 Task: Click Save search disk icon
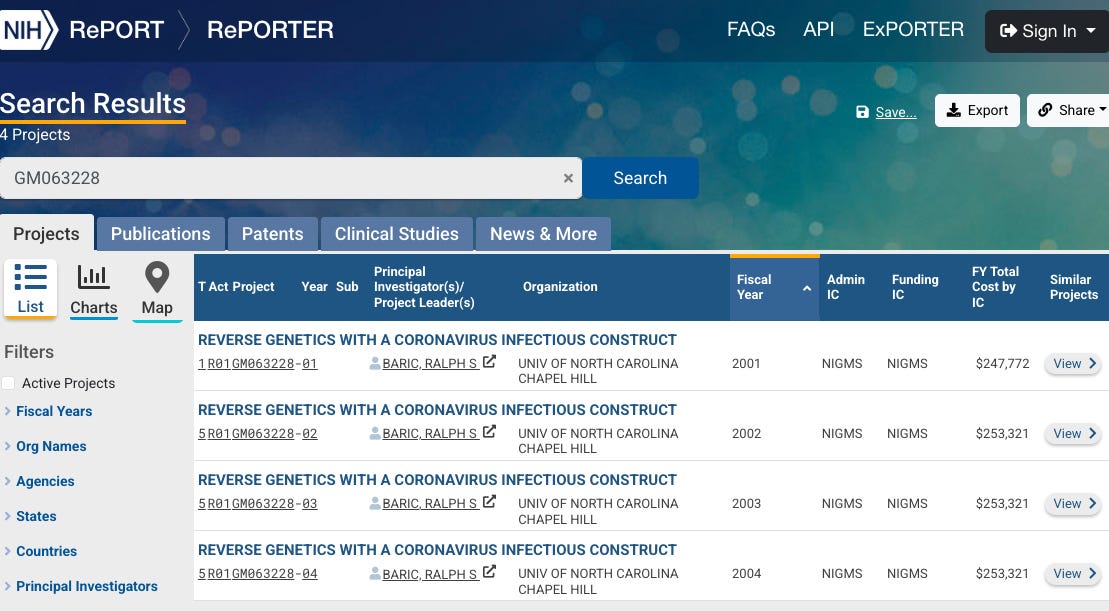(x=862, y=112)
